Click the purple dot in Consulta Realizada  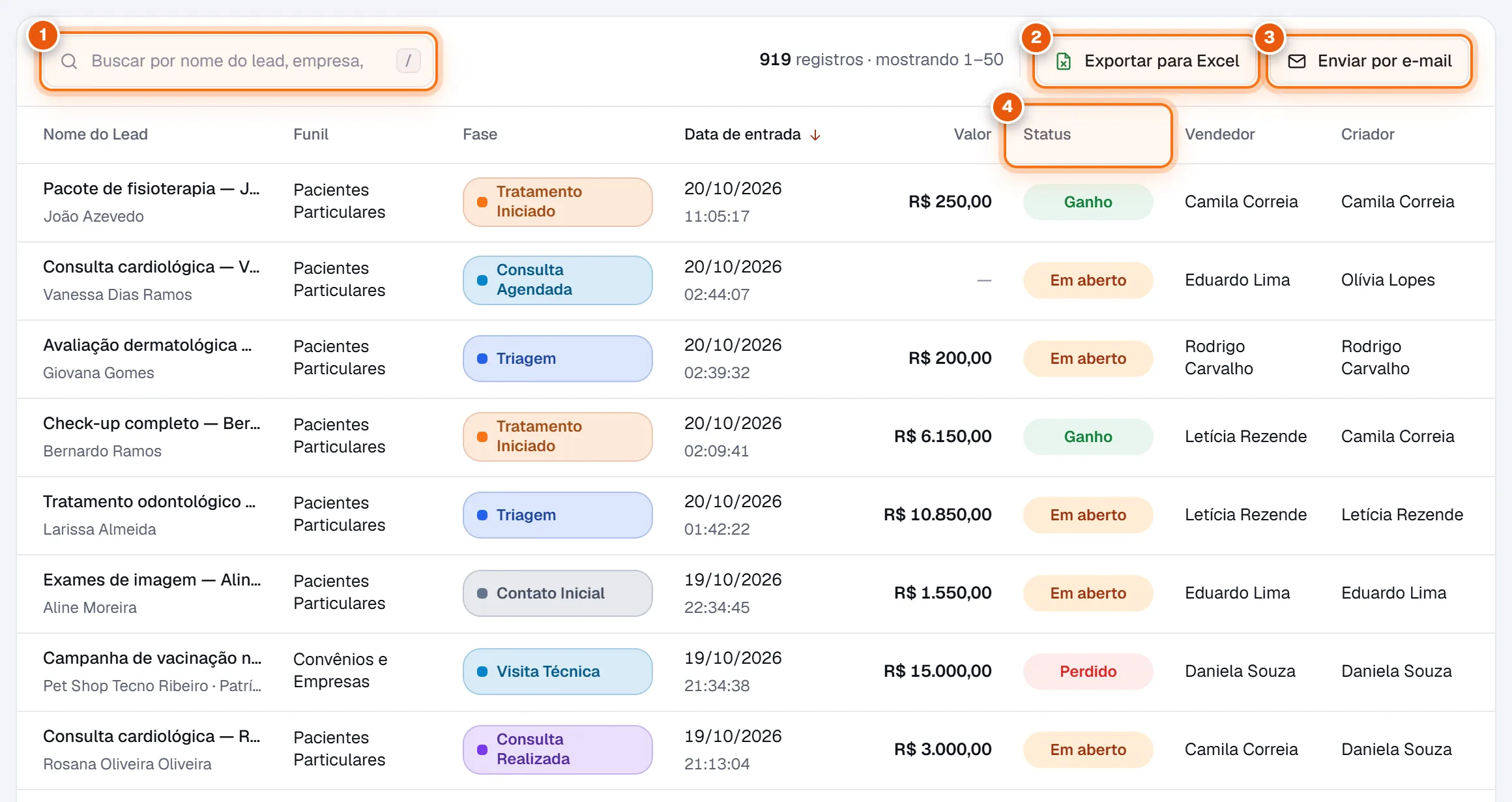coord(482,750)
